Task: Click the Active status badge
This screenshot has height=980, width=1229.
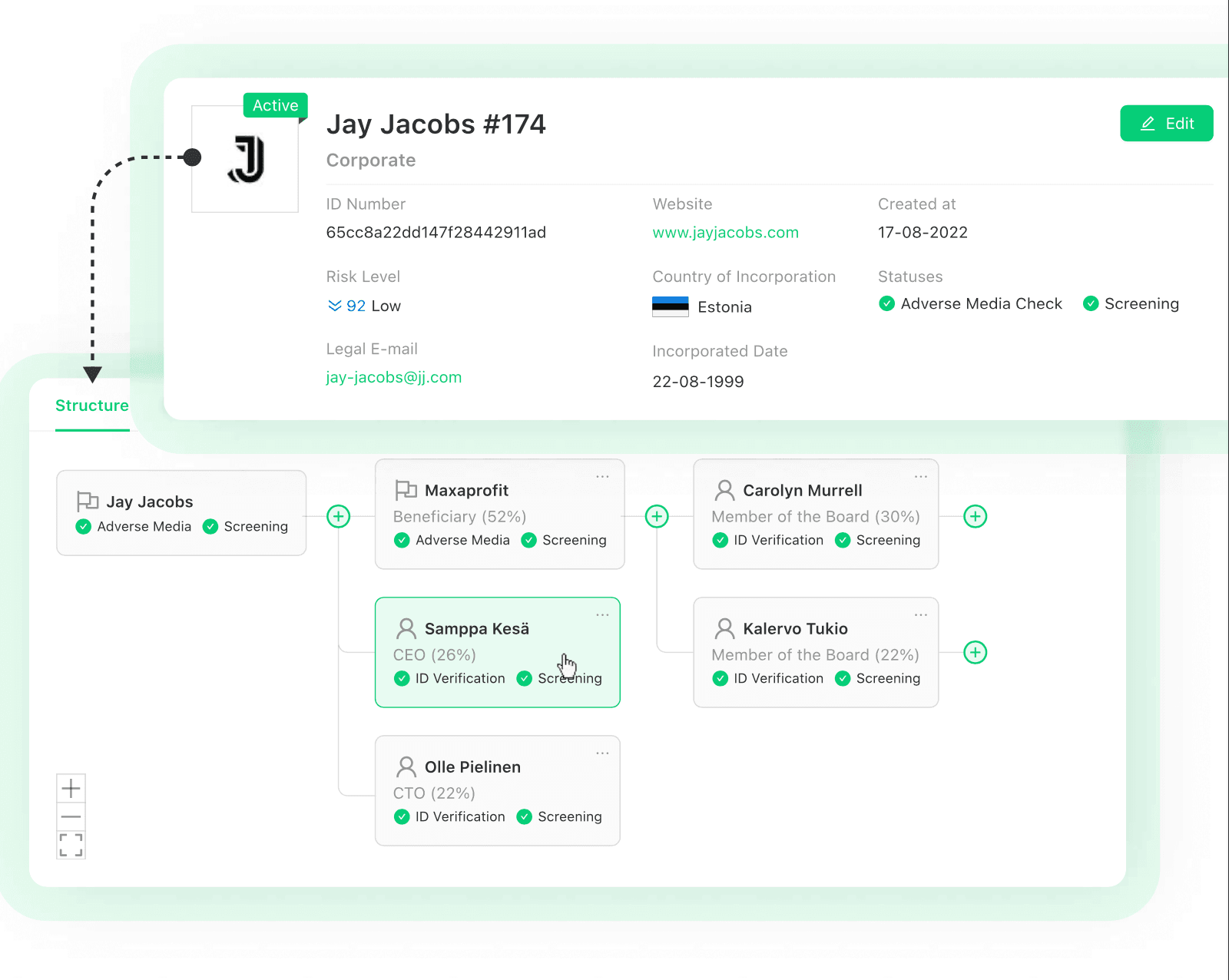Action: click(x=275, y=105)
